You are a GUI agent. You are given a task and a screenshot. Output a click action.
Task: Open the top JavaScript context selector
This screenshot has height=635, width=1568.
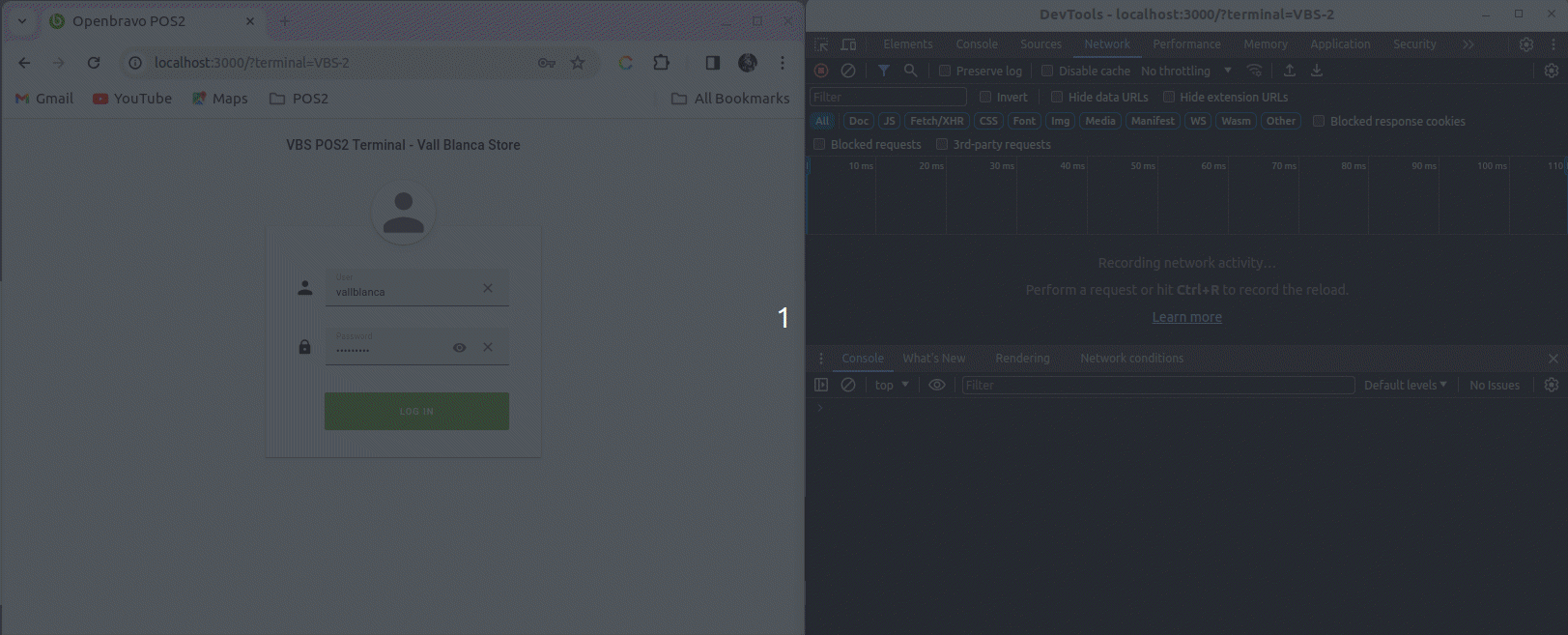pyautogui.click(x=892, y=385)
